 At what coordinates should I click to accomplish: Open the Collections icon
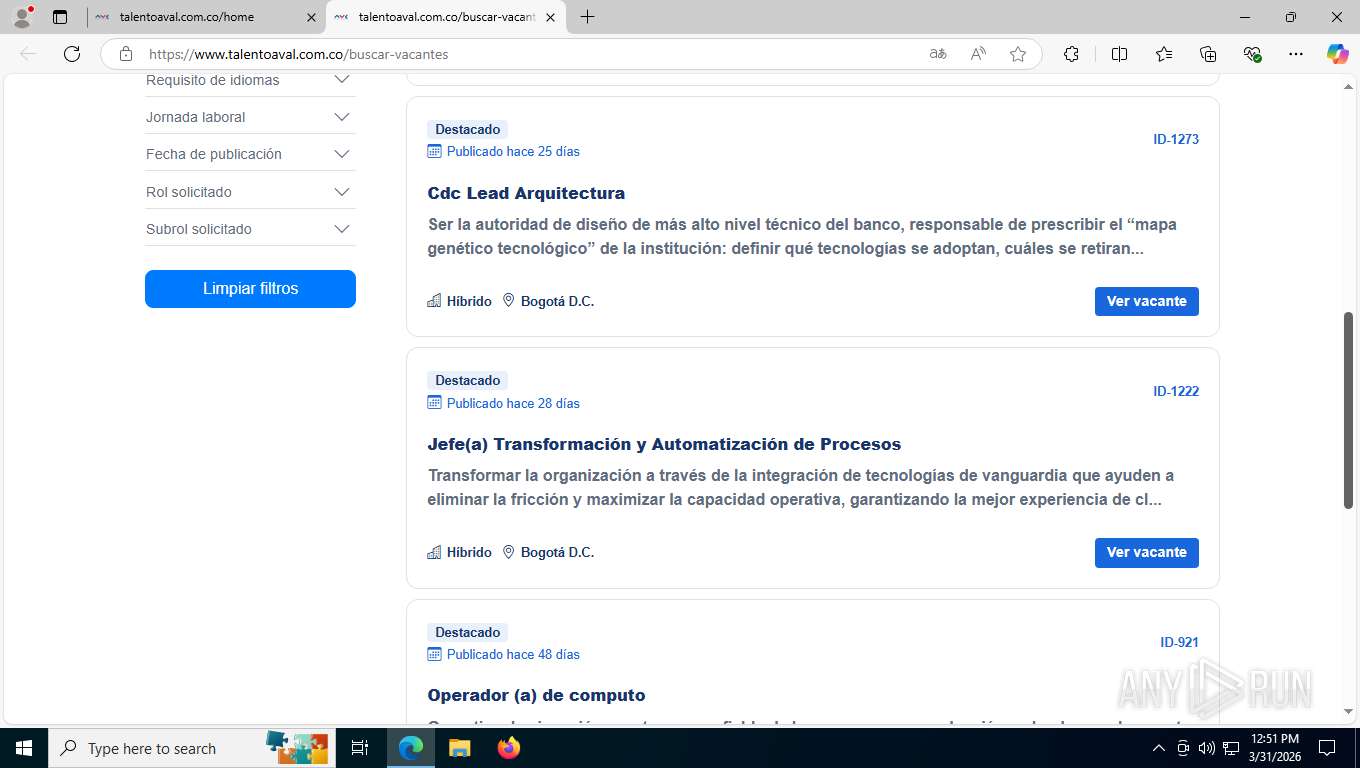[1208, 54]
